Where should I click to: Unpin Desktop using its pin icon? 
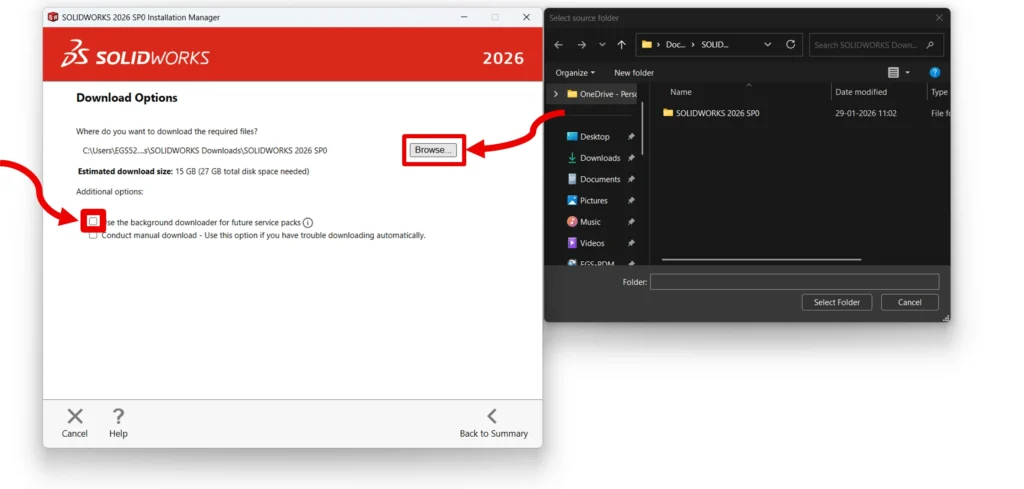tap(631, 137)
